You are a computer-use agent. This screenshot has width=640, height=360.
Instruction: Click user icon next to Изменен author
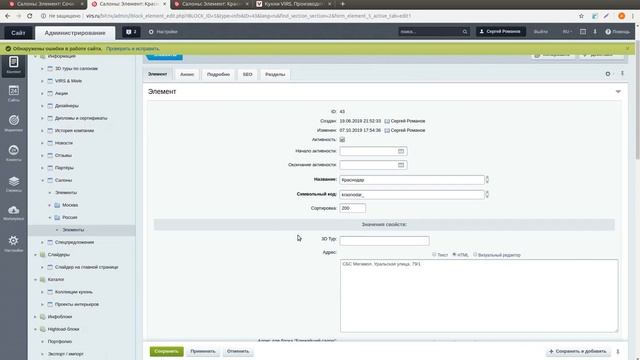(387, 131)
